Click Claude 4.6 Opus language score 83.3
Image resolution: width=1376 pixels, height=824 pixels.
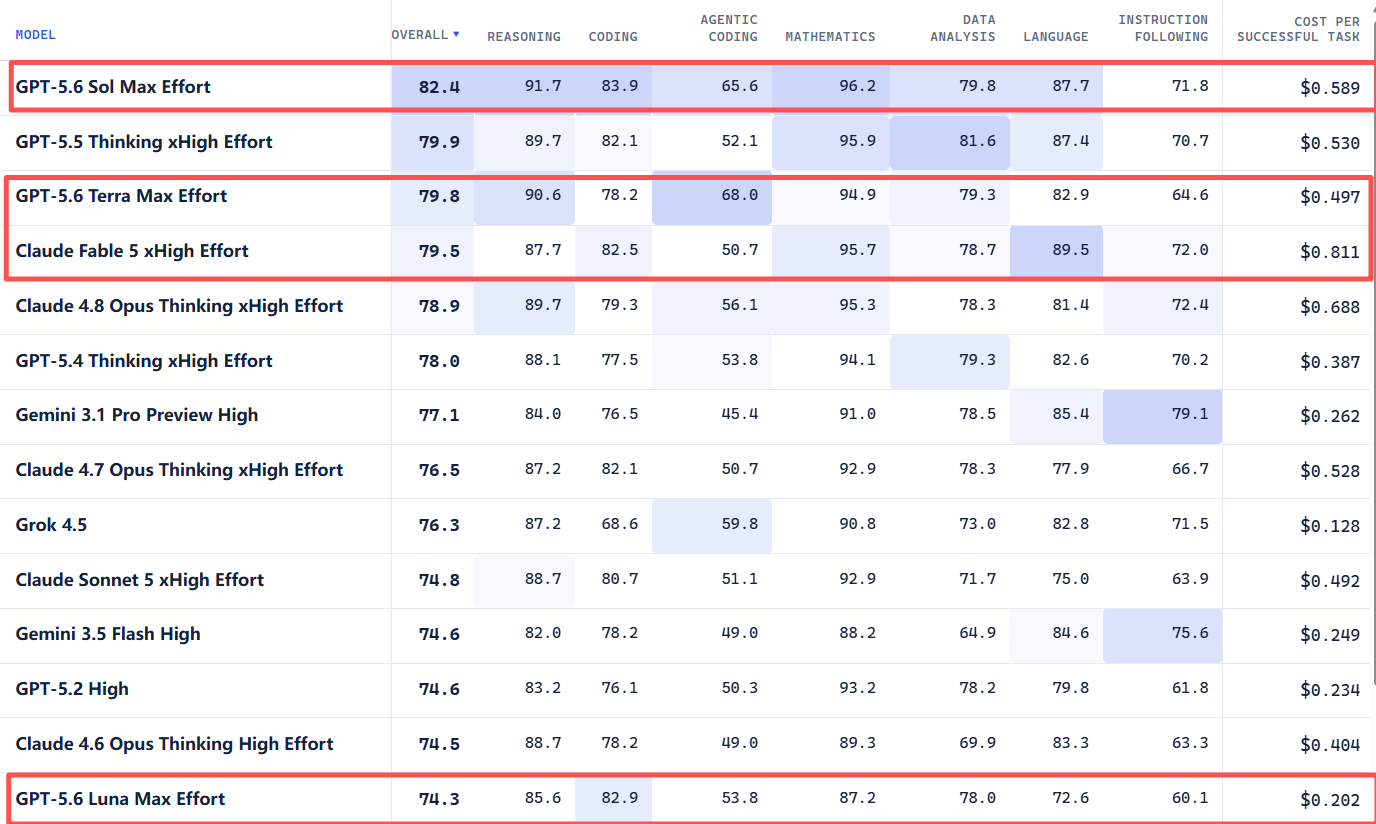(1070, 743)
